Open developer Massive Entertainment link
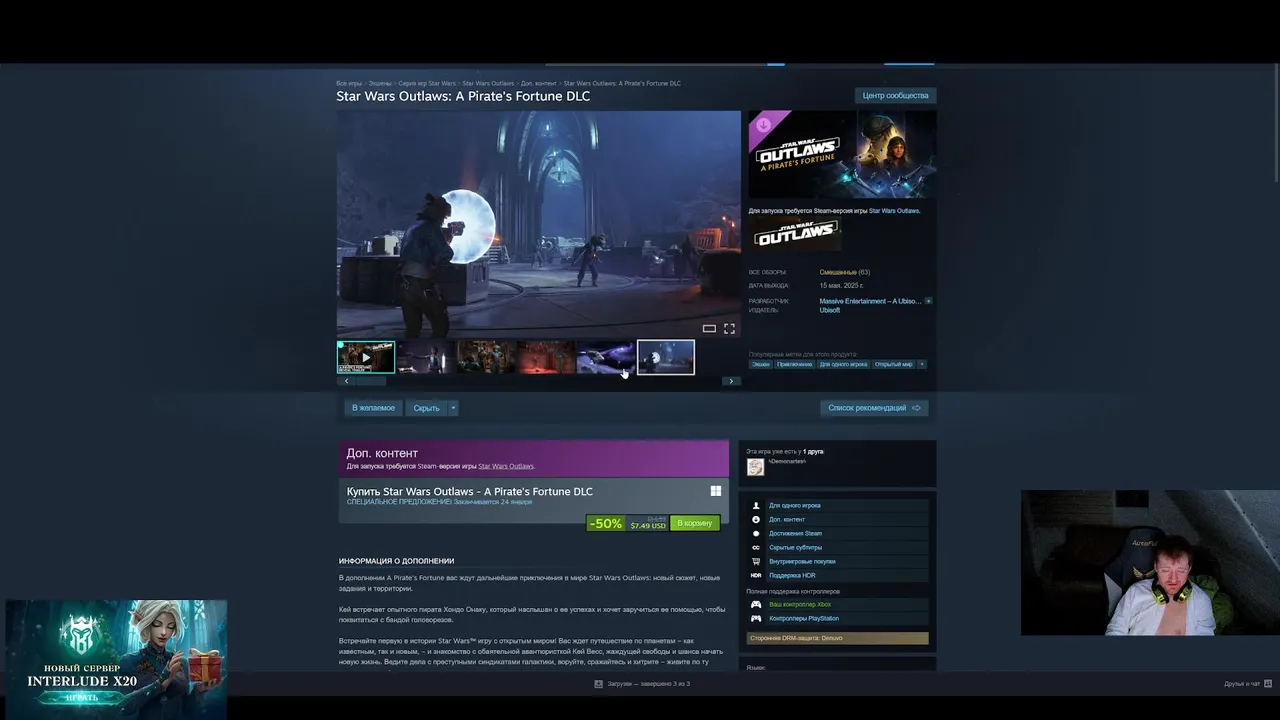The width and height of the screenshot is (1280, 720). point(870,301)
